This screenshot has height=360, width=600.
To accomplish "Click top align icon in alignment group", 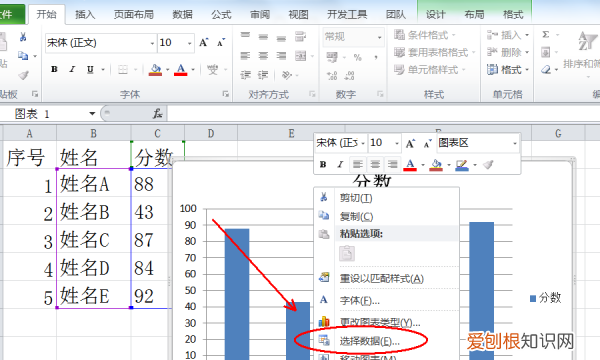I will tap(245, 36).
